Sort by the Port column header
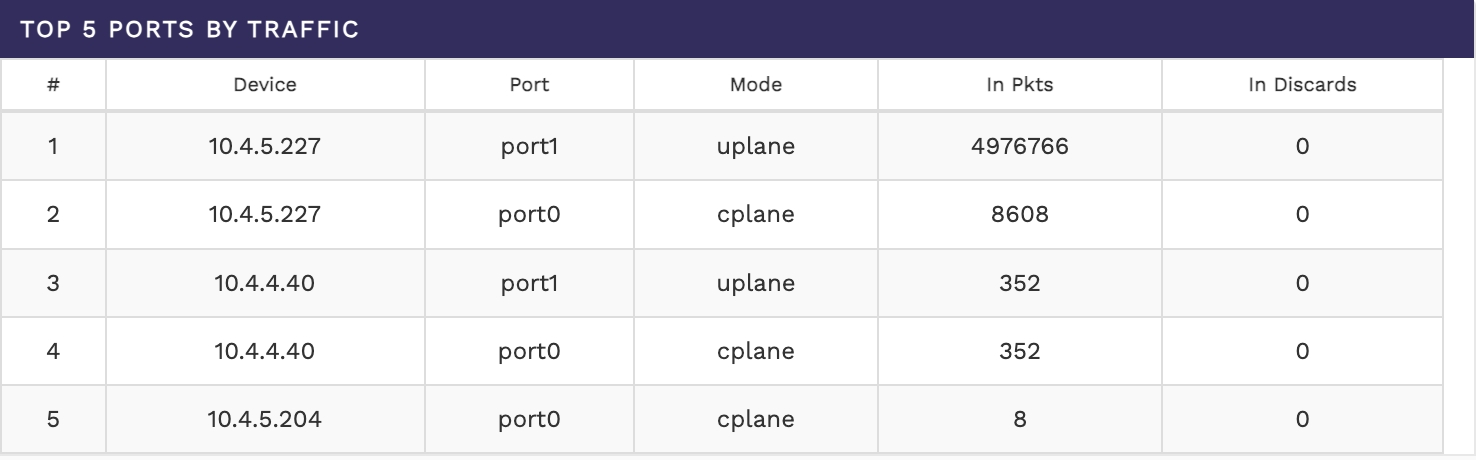Viewport: 1476px width, 460px height. [529, 85]
